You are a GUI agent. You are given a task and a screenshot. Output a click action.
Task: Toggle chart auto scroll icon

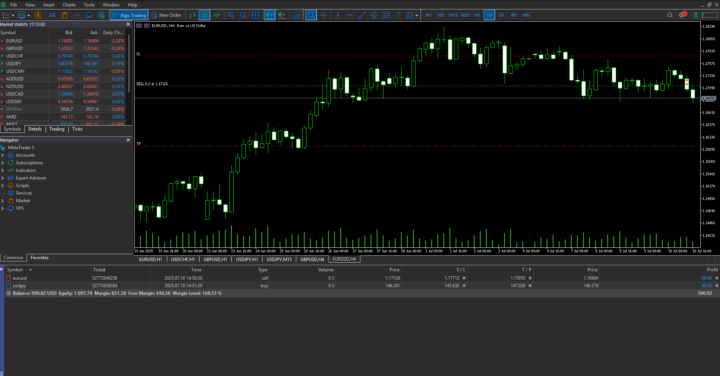click(x=270, y=15)
